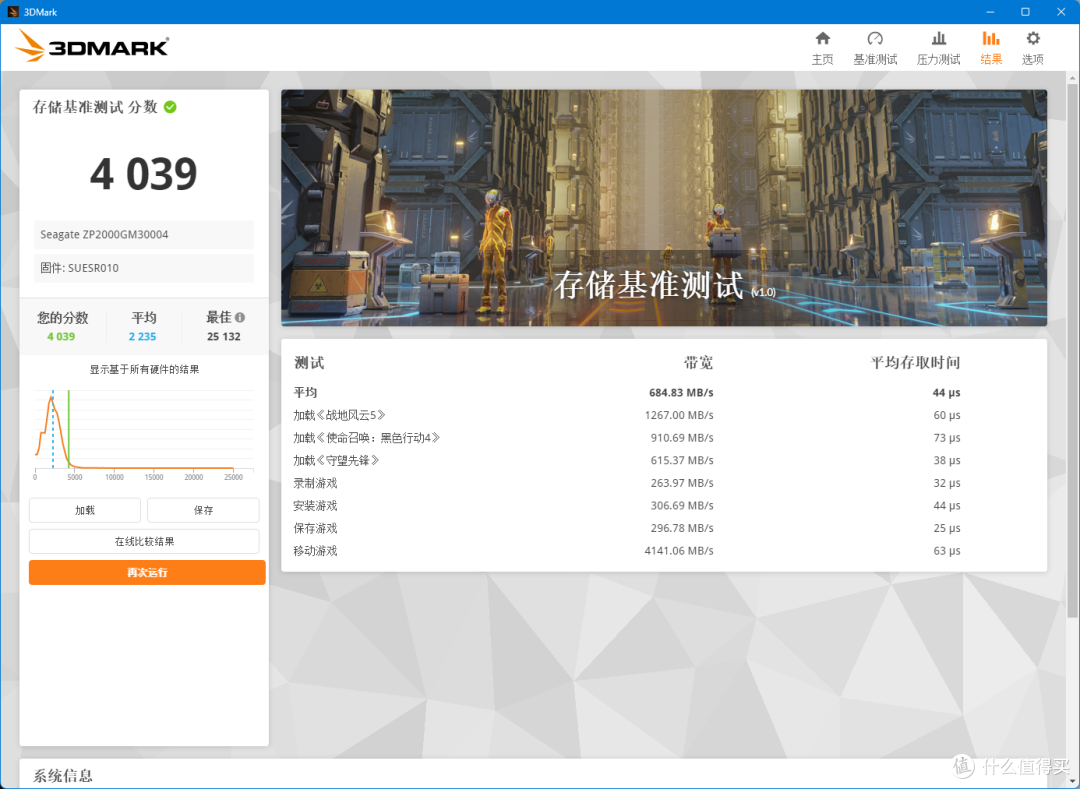Click the 移动游戏 row label

[315, 551]
